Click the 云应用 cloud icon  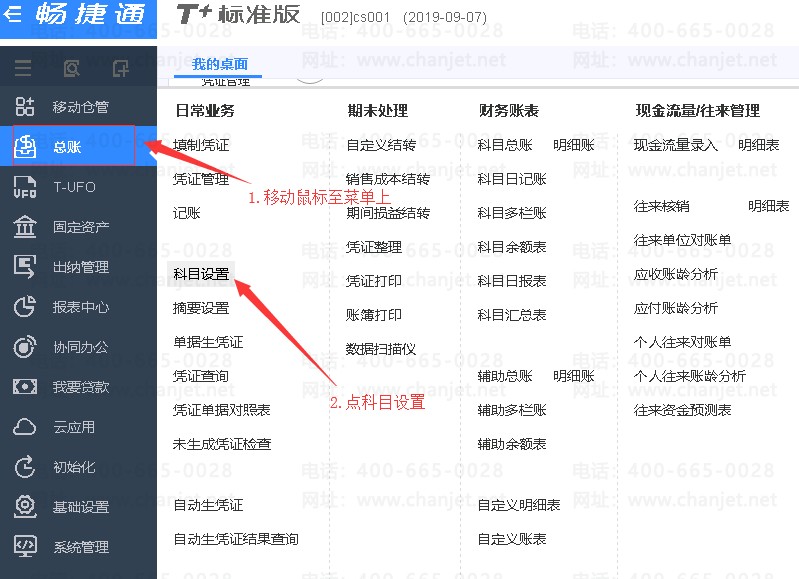point(24,427)
